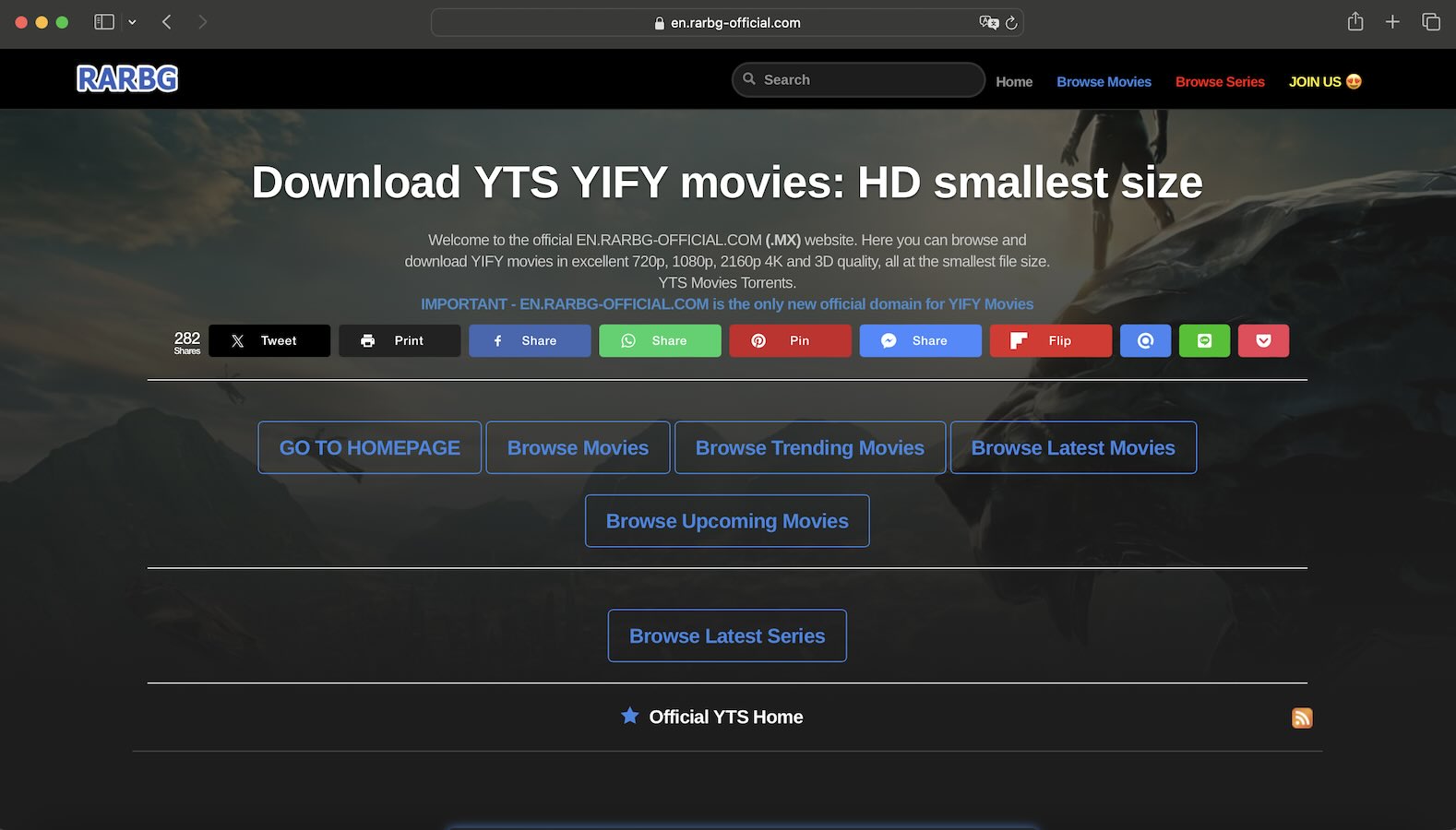The height and width of the screenshot is (830, 1456).
Task: Show the tab overview in Safari
Action: 1430,22
